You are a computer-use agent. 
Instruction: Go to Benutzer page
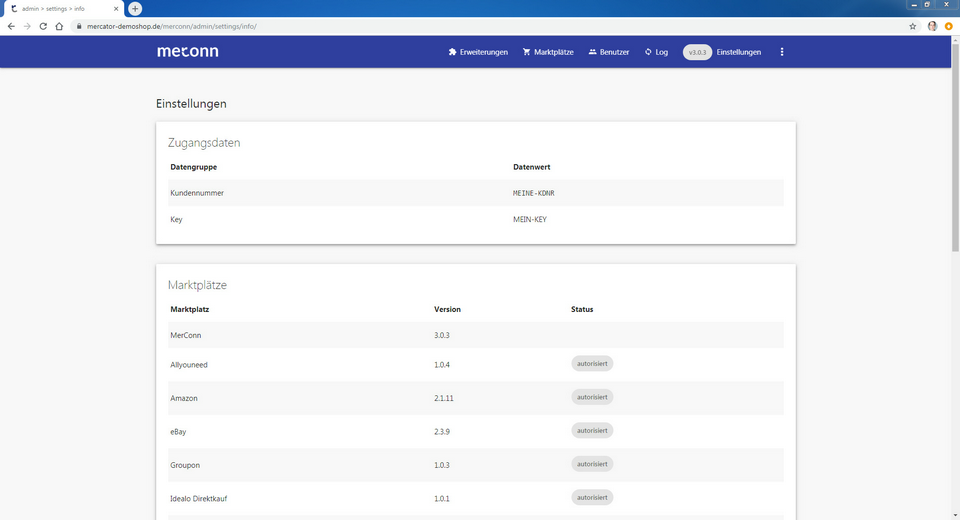pos(609,52)
